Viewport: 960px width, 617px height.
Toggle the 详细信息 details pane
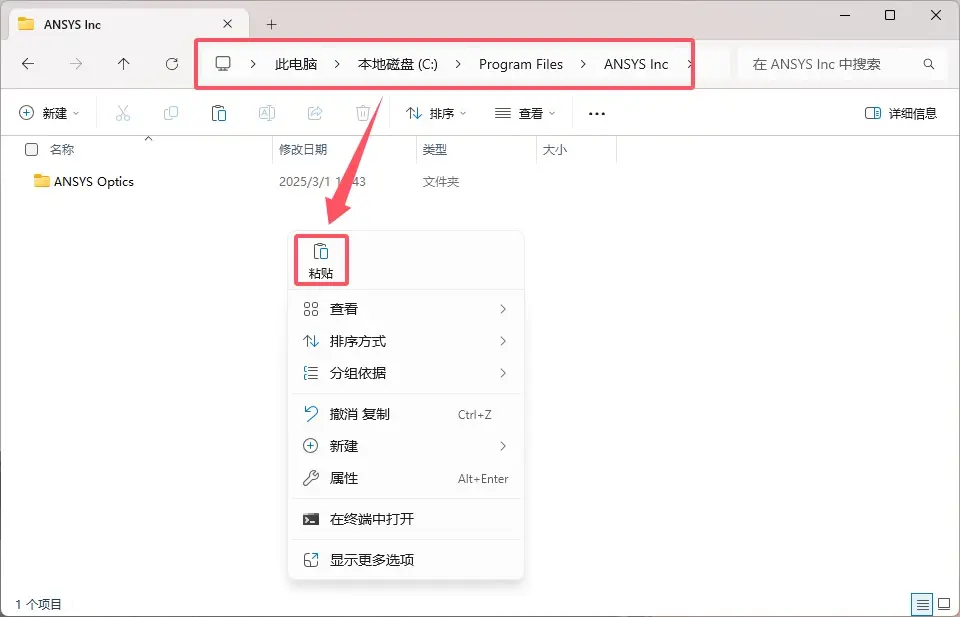tap(900, 113)
